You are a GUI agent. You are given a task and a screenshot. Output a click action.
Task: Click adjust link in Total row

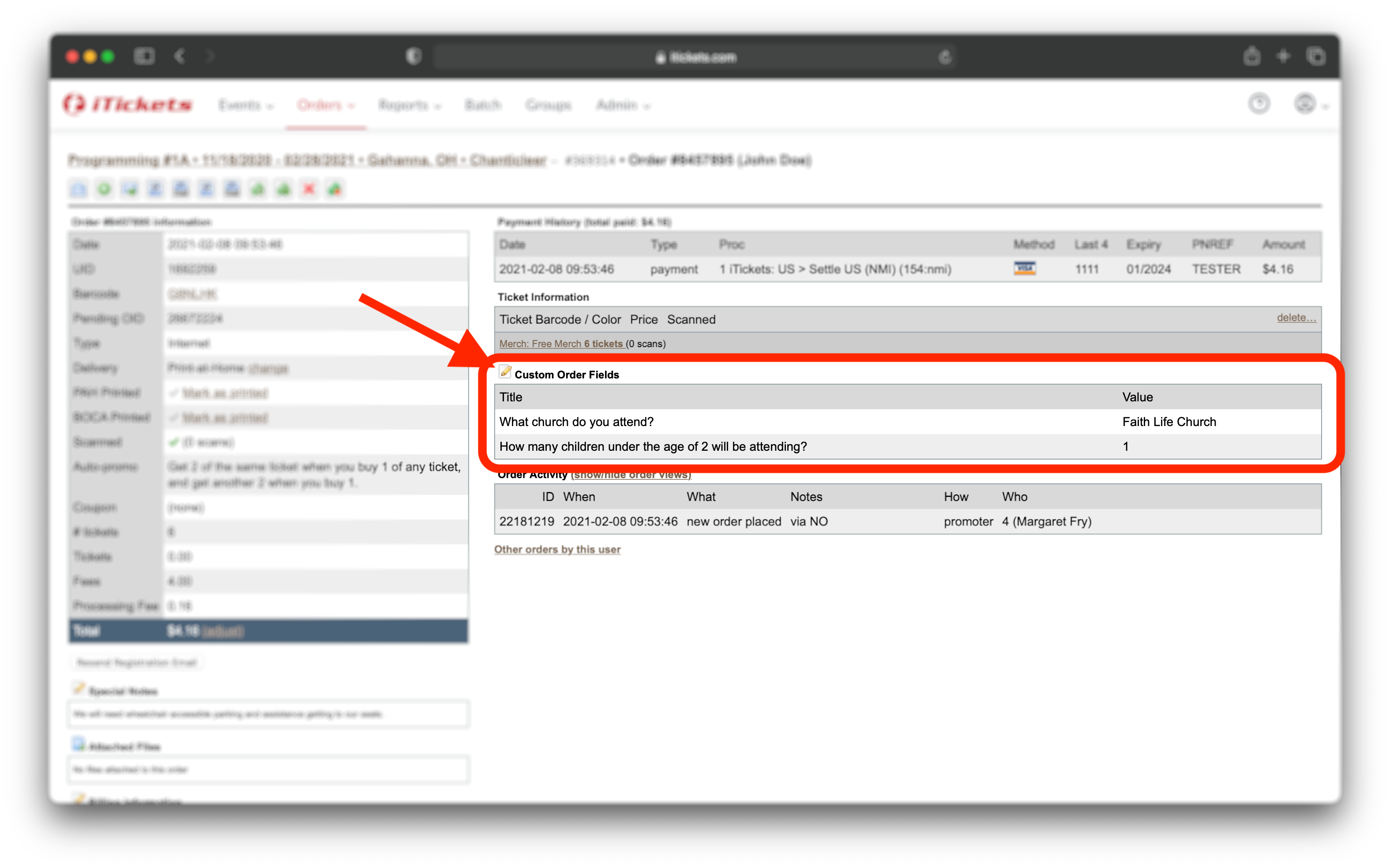[x=223, y=632]
